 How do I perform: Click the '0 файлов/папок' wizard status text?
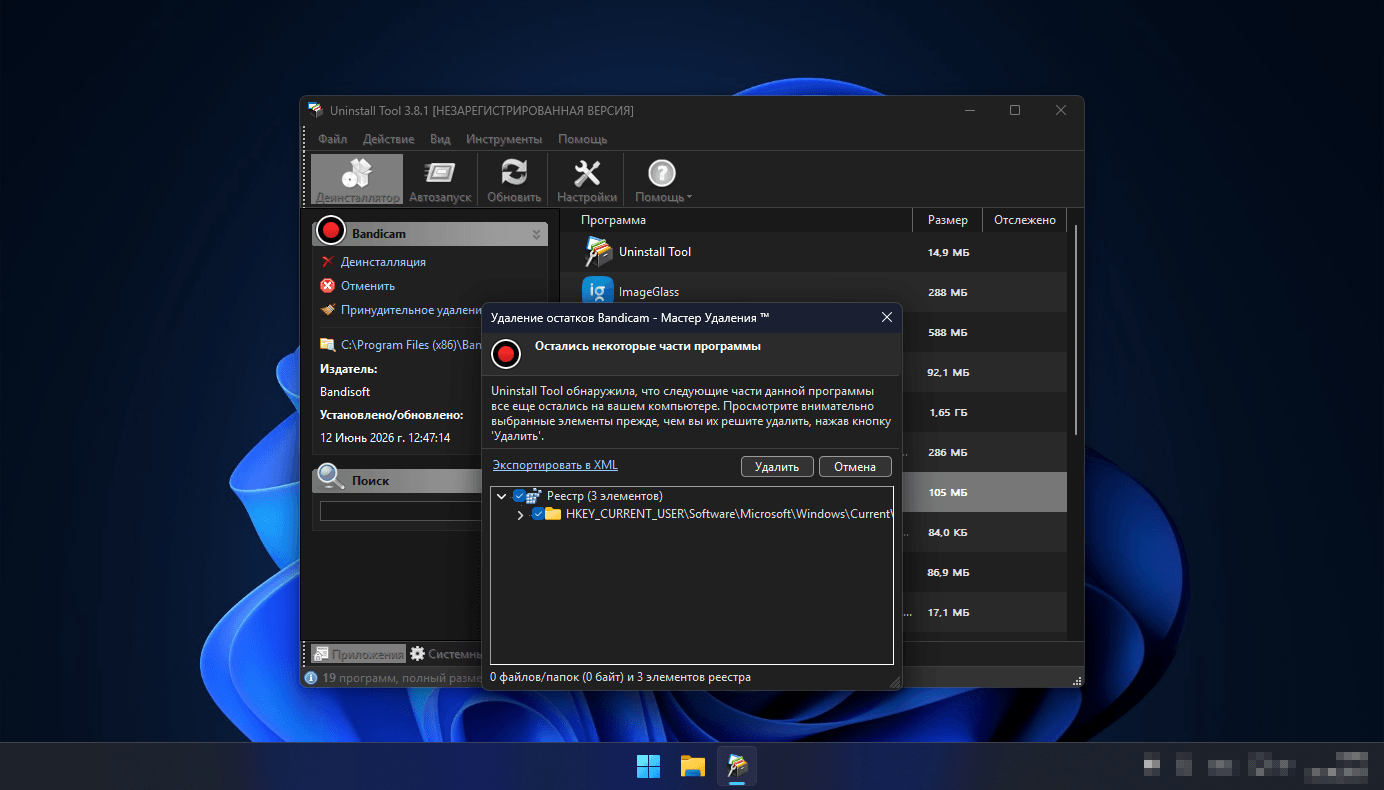[620, 677]
